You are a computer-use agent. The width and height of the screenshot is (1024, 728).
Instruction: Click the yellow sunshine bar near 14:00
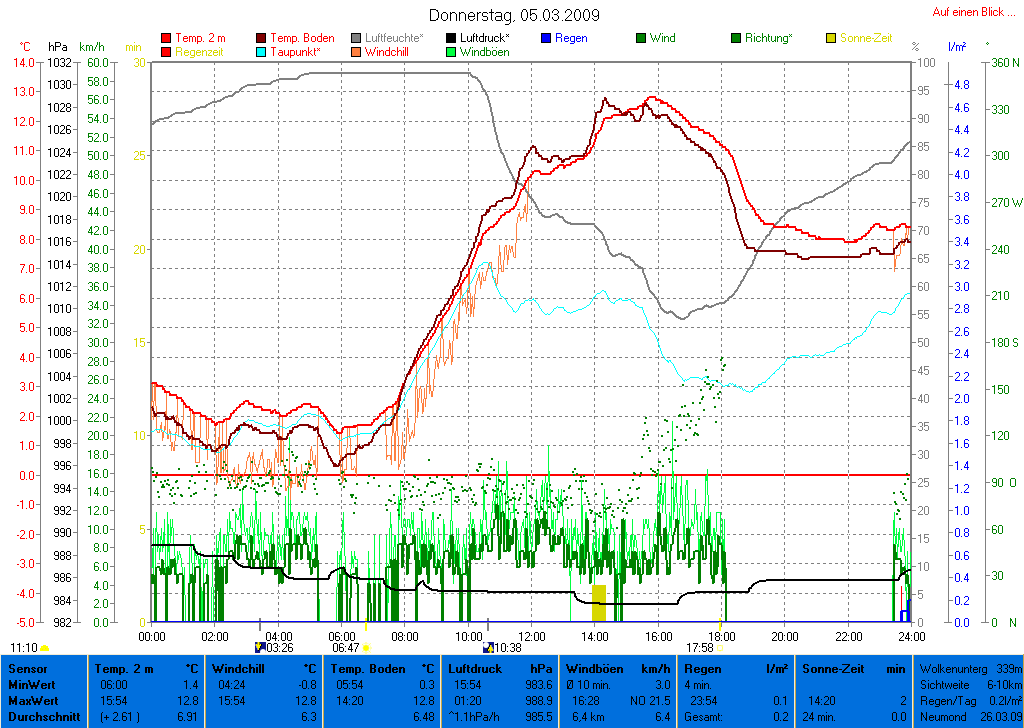pyautogui.click(x=598, y=603)
